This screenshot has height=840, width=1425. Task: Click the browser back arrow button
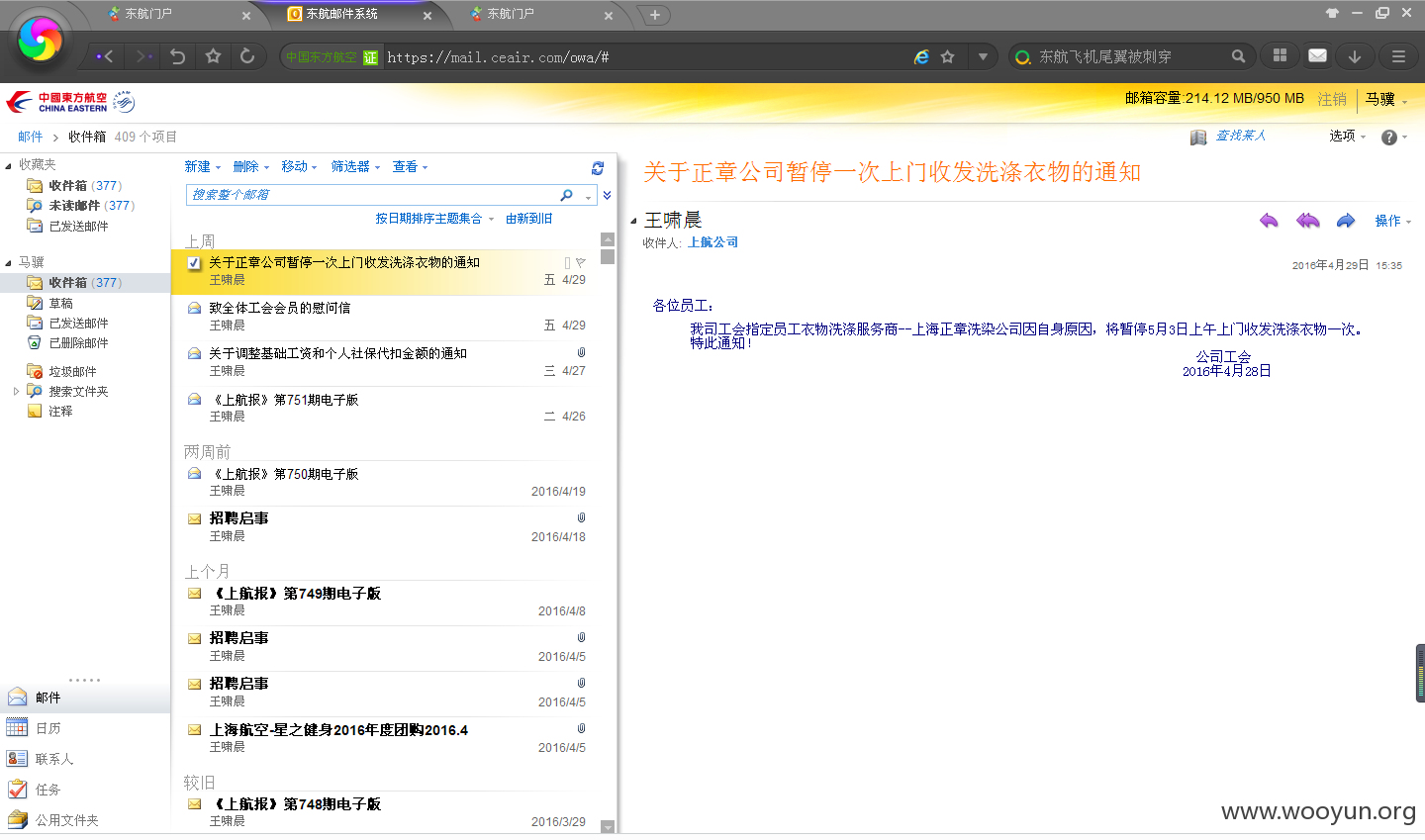coord(105,56)
